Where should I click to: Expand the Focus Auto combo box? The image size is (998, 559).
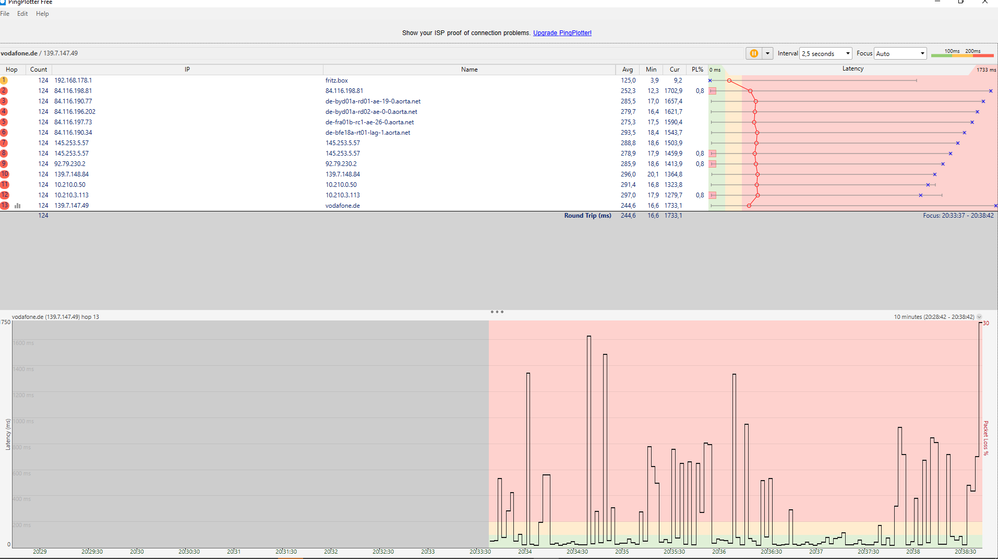pyautogui.click(x=901, y=53)
